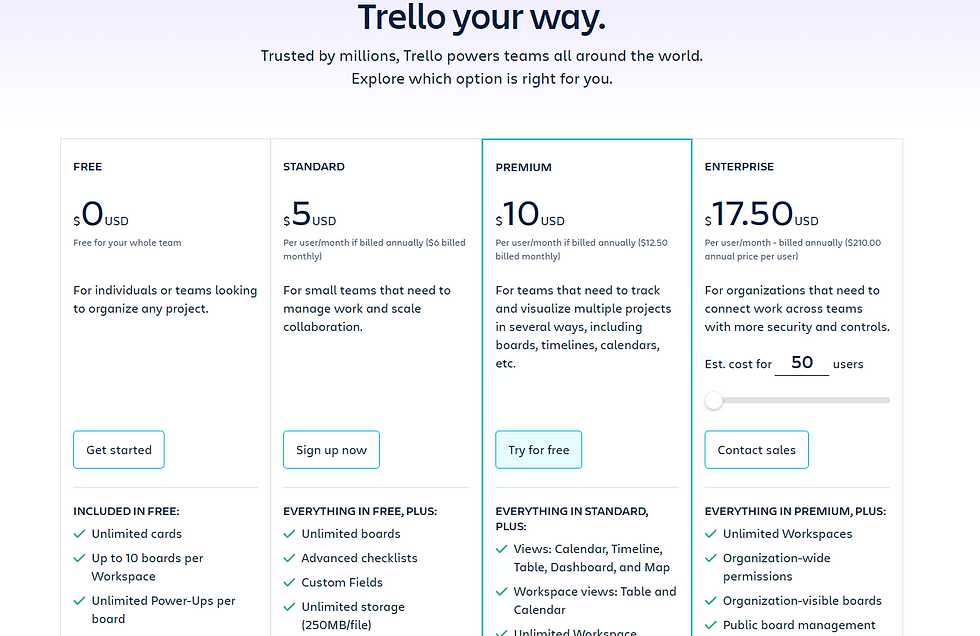The image size is (980, 636).
Task: Click the checkmark beside Advanced checklists
Action: point(289,559)
